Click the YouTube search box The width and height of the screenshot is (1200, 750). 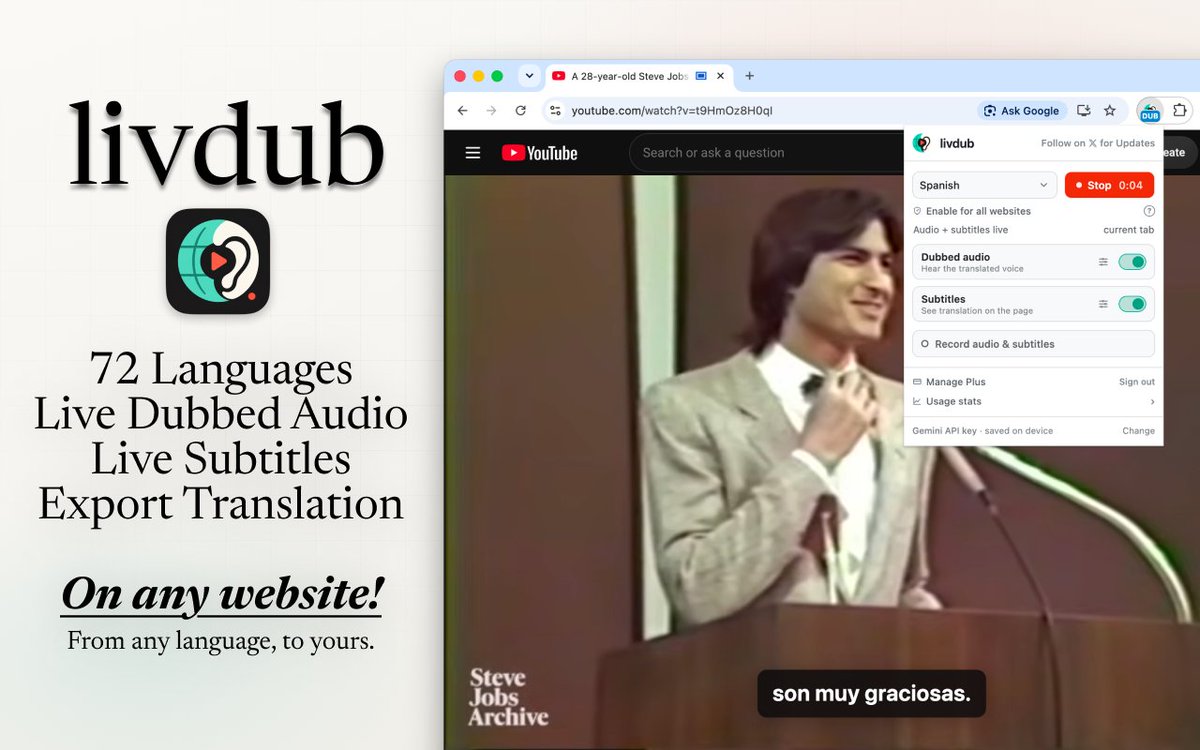click(765, 153)
